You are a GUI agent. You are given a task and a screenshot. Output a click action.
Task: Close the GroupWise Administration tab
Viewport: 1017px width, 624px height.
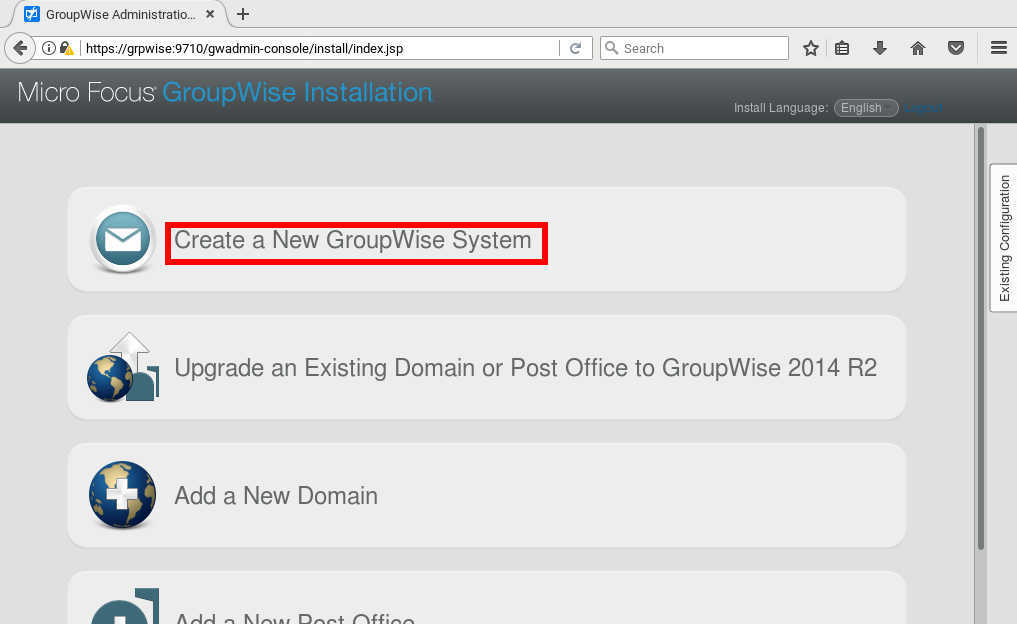pyautogui.click(x=210, y=14)
